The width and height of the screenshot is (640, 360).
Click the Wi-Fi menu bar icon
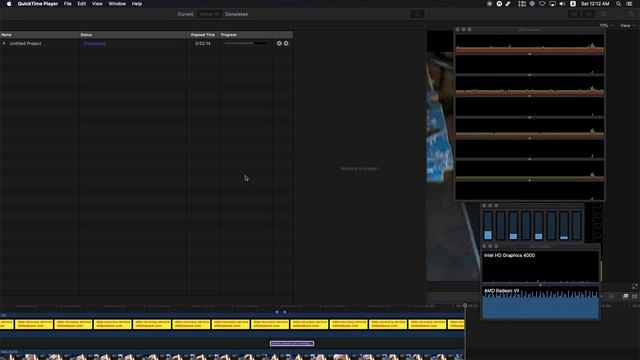[x=542, y=4]
